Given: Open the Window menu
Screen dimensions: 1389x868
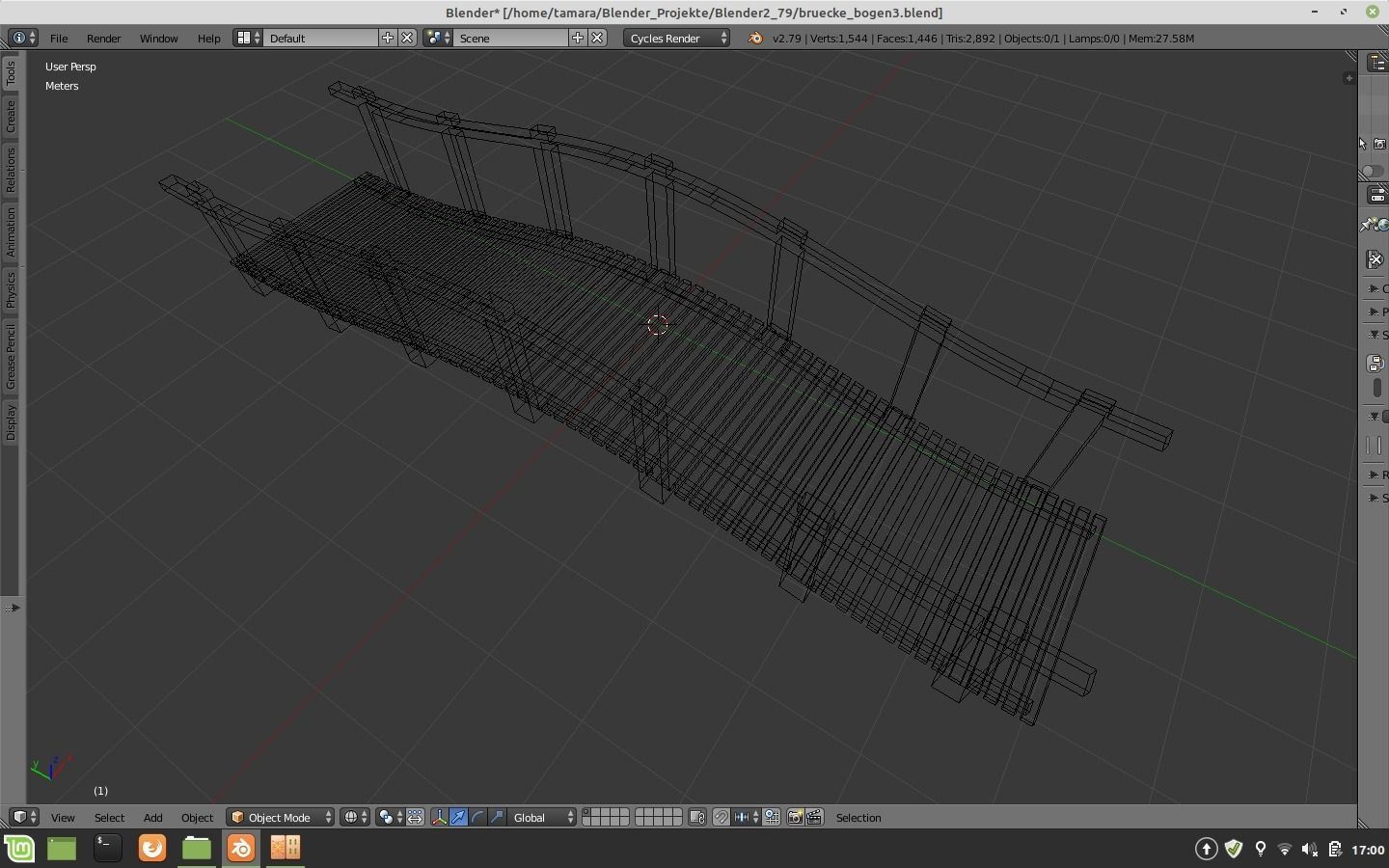Looking at the screenshot, I should 159,38.
